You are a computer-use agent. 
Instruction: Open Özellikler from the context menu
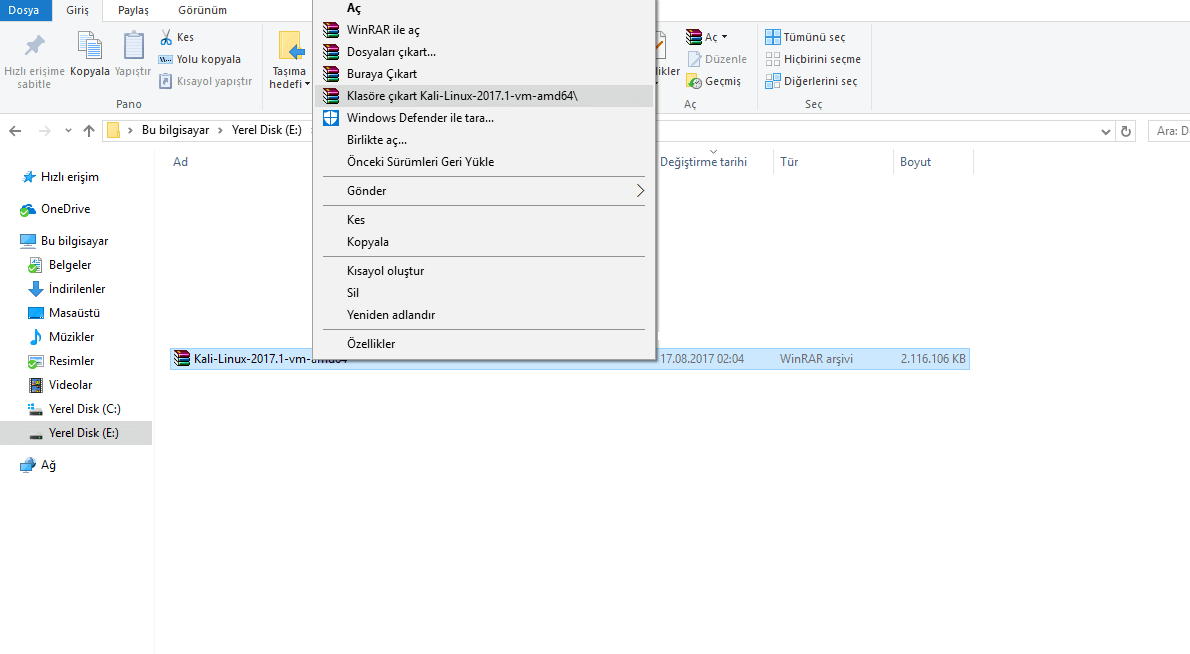coord(483,344)
